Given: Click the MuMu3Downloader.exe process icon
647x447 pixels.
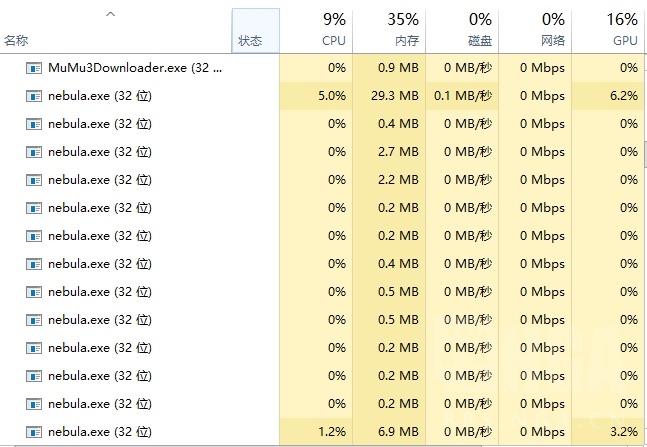Looking at the screenshot, I should pos(35,68).
